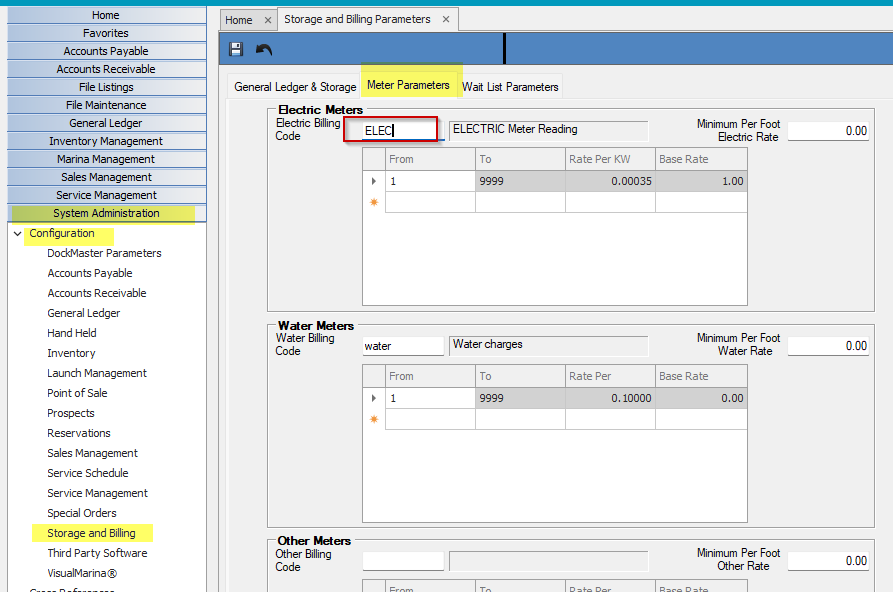Expand the Marina Management section
The height and width of the screenshot is (592, 893).
(x=106, y=159)
